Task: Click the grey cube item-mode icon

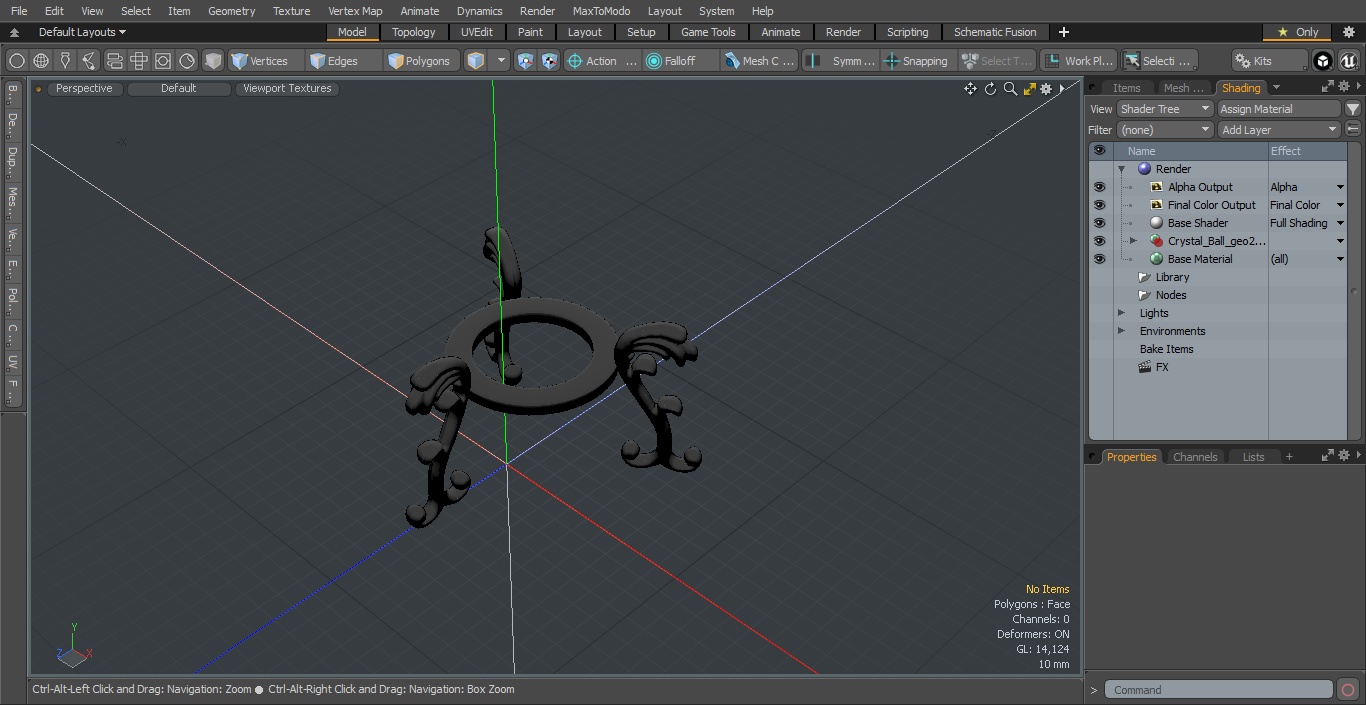Action: point(213,61)
